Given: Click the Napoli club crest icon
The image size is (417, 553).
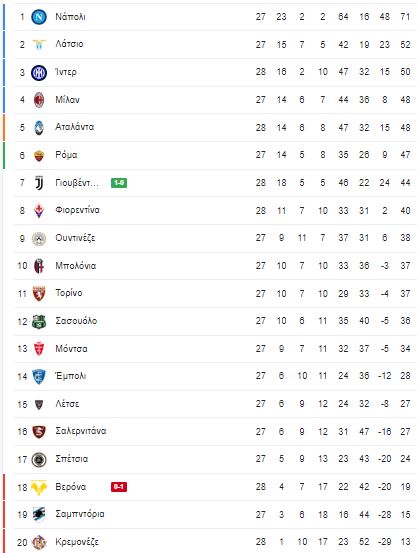Looking at the screenshot, I should point(39,17).
